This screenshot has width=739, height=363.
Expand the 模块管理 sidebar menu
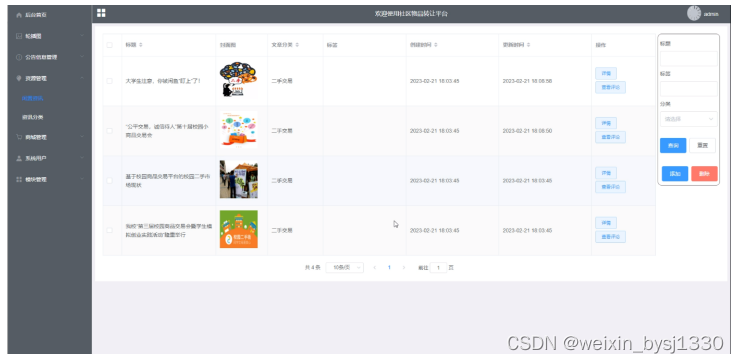82,180
